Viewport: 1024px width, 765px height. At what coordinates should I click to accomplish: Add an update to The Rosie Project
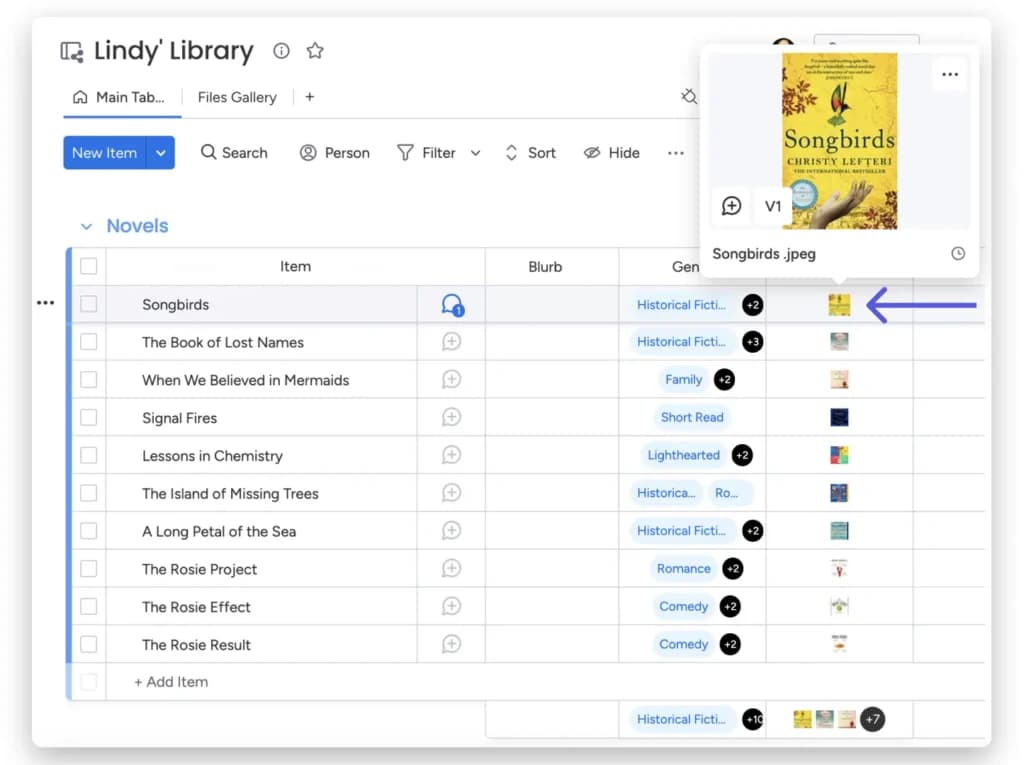[451, 569]
